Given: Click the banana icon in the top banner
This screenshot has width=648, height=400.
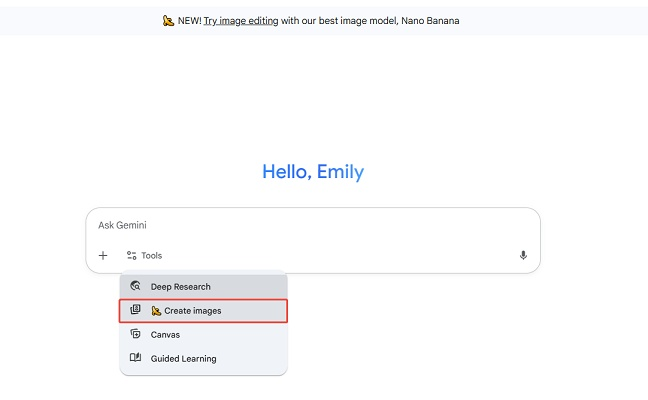Looking at the screenshot, I should (x=168, y=20).
